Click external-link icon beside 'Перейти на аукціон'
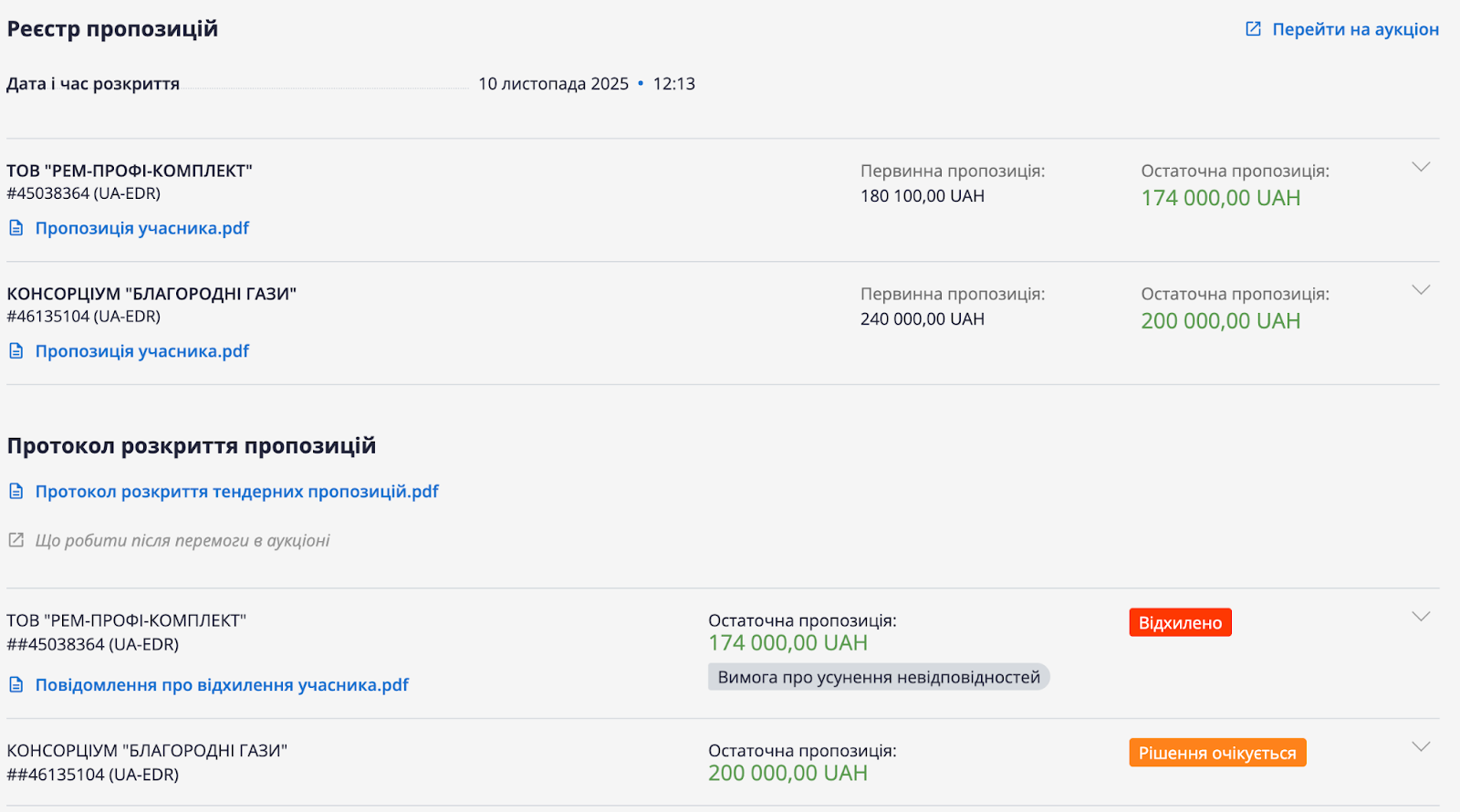1460x812 pixels. pos(1254,29)
